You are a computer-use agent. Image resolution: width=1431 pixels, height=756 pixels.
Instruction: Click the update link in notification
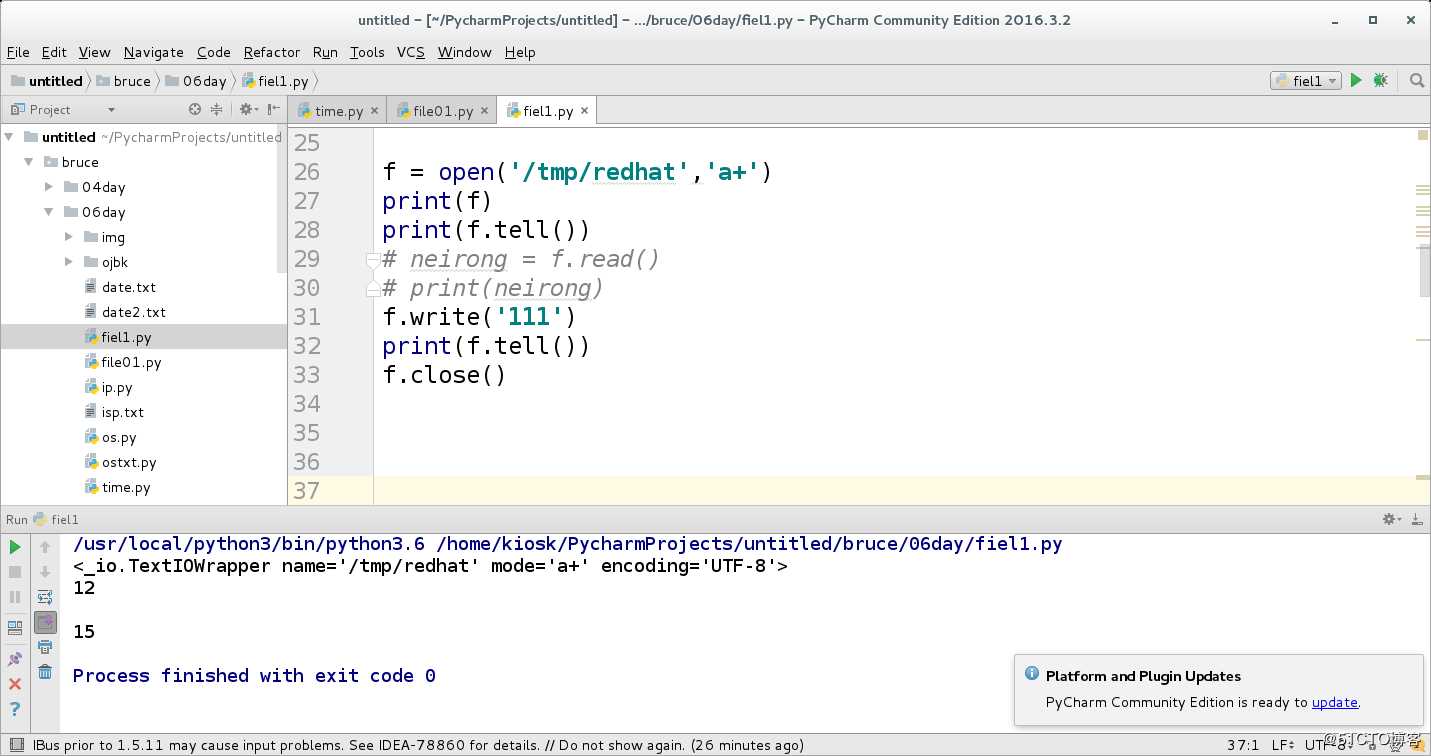1335,702
